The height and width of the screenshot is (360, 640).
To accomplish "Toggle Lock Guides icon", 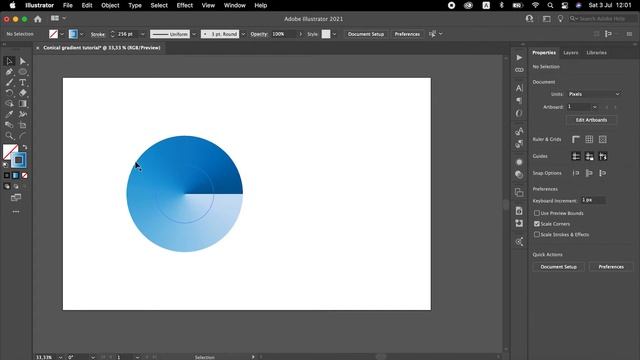I will tap(589, 156).
